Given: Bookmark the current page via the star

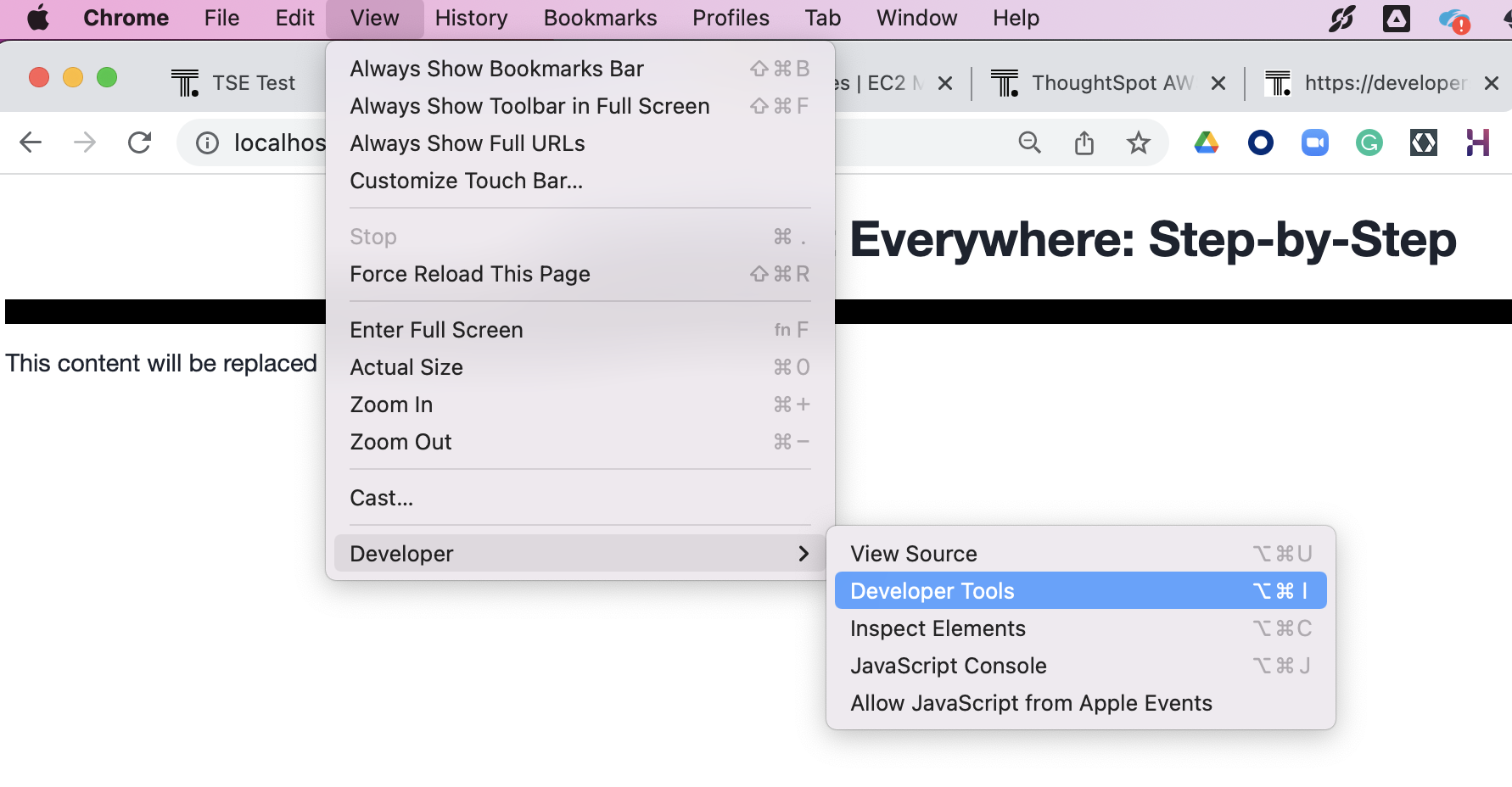Looking at the screenshot, I should tap(1139, 142).
